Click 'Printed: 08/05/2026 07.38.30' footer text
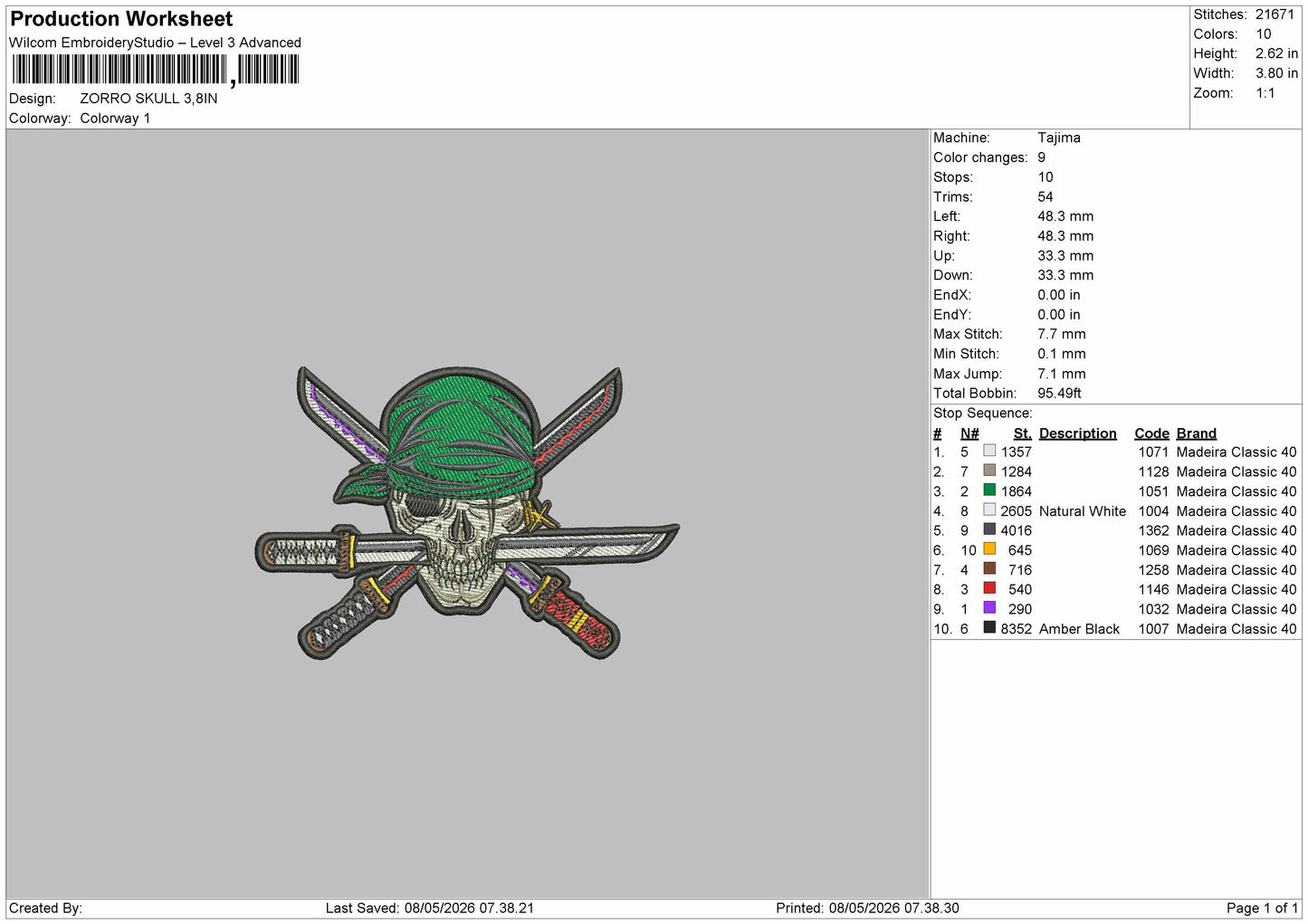Image resolution: width=1308 pixels, height=924 pixels. 867,908
